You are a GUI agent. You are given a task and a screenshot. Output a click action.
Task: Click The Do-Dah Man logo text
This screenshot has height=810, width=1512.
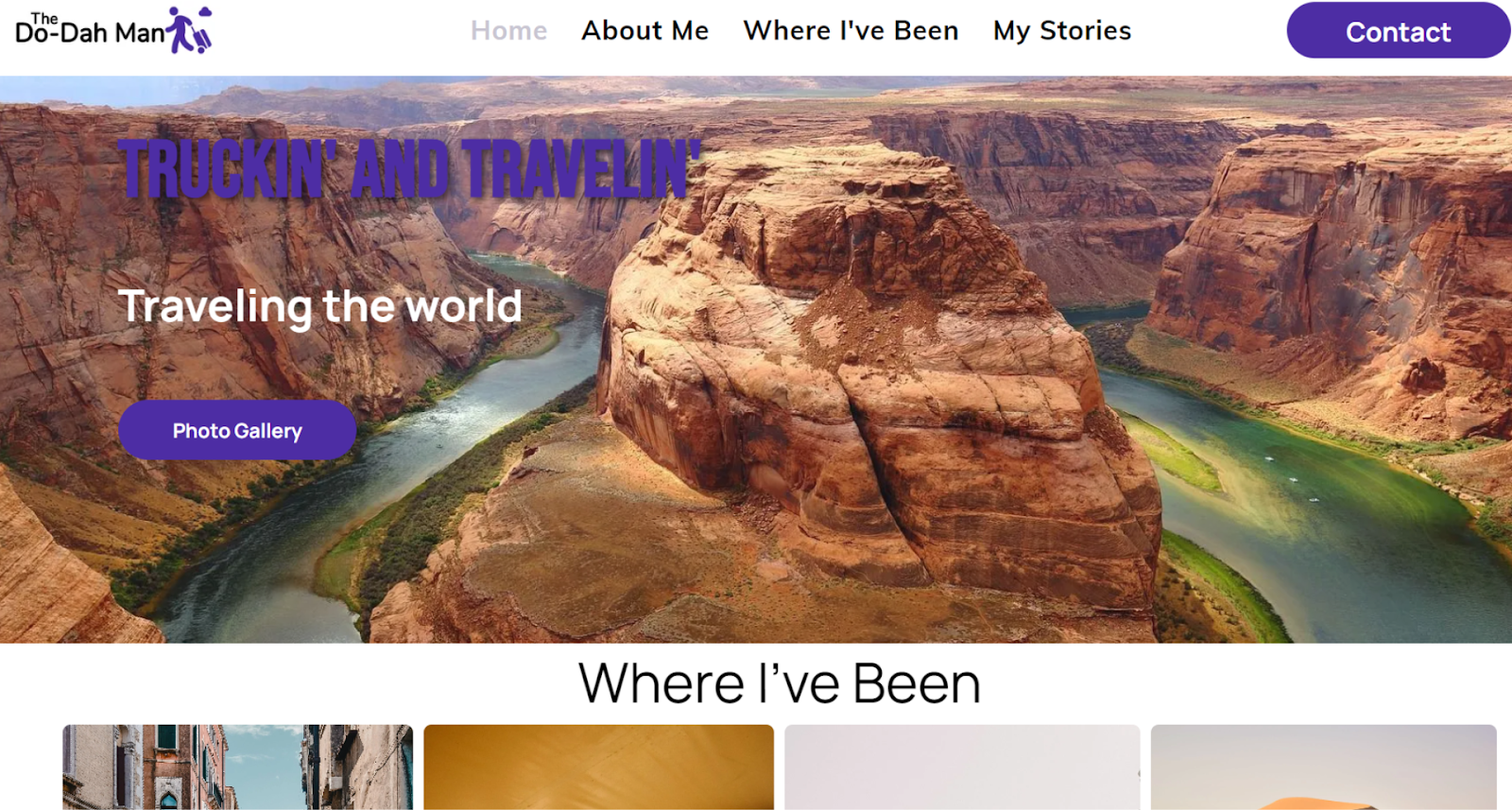click(x=90, y=29)
